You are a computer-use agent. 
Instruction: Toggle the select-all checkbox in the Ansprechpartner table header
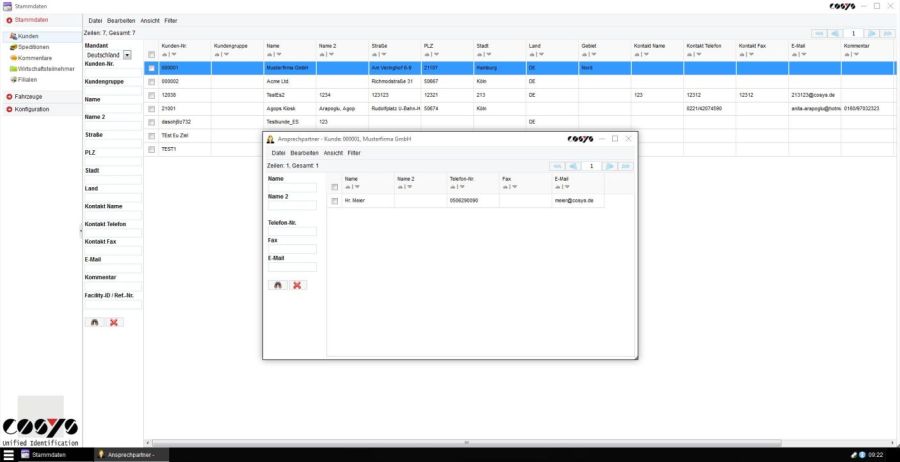[335, 187]
